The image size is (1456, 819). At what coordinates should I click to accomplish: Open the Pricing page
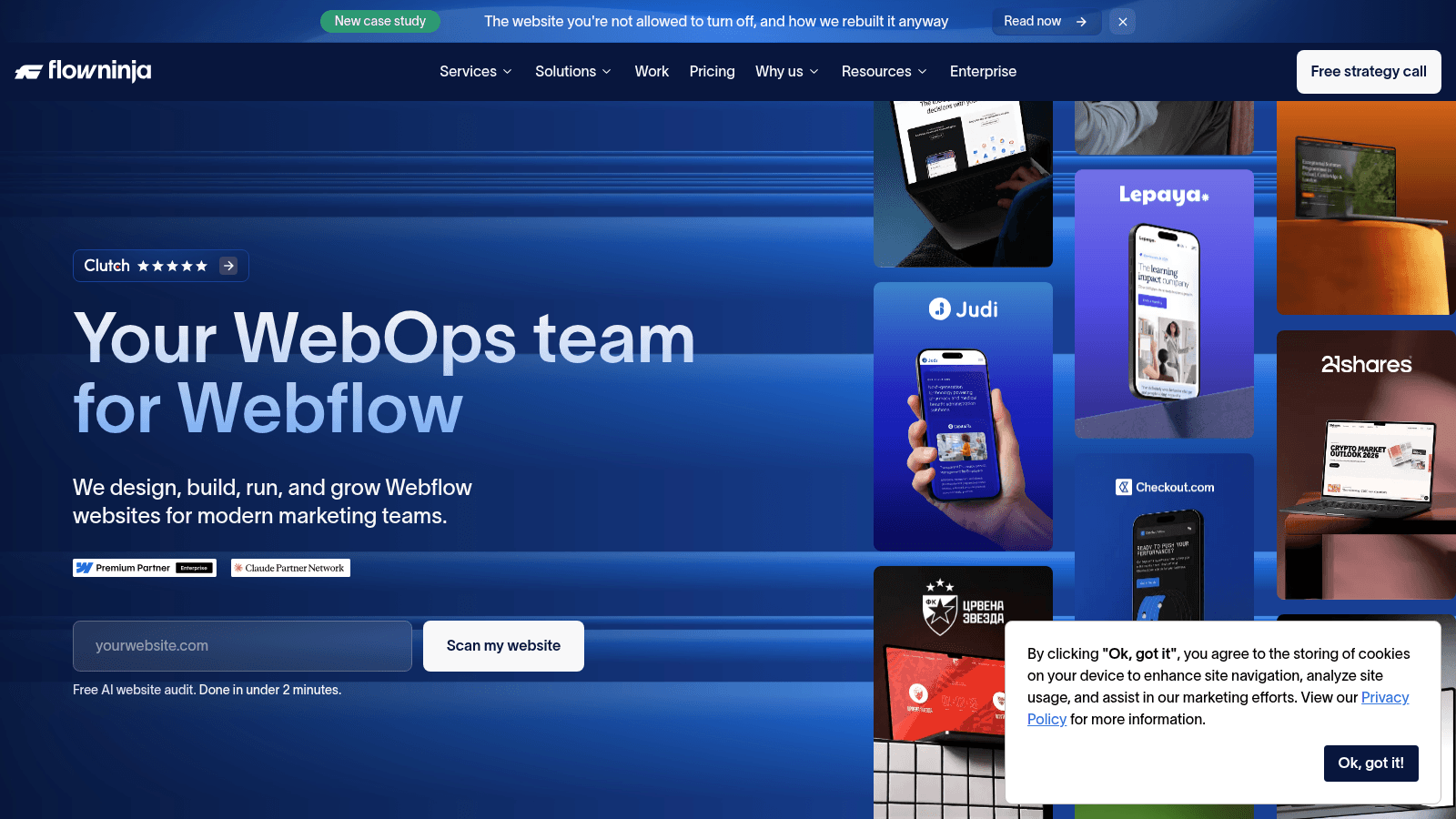712,71
